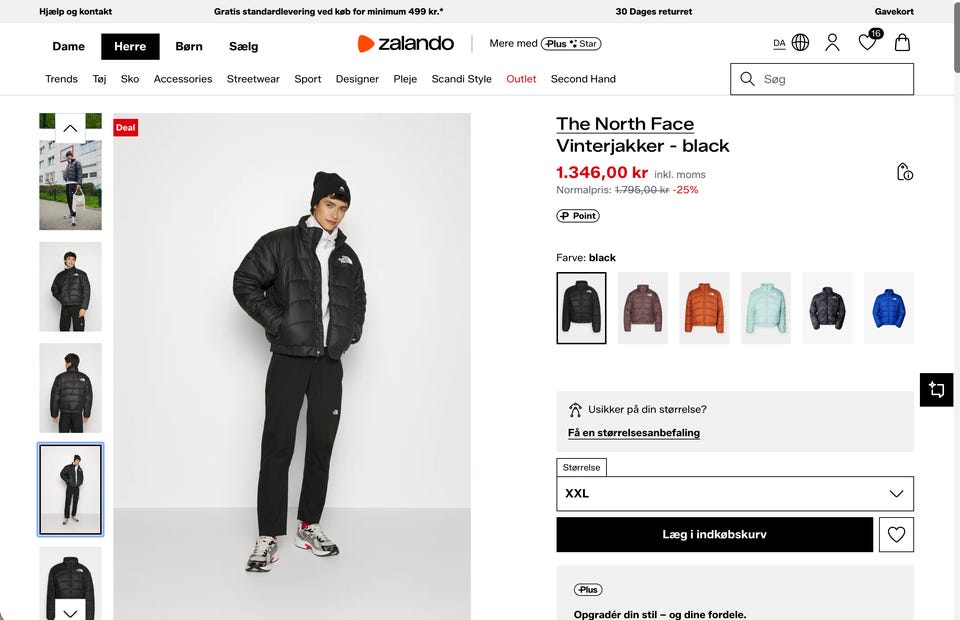Screen dimensions: 960x620
Task: Open the shopping bag icon
Action: click(x=902, y=43)
